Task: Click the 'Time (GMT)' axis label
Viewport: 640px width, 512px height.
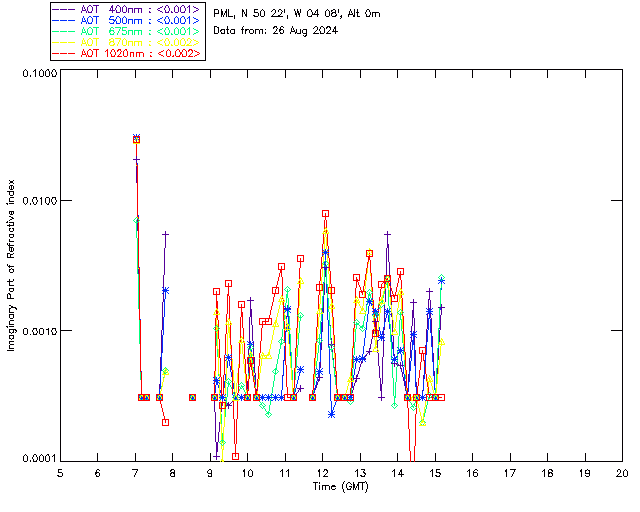Action: coord(340,487)
